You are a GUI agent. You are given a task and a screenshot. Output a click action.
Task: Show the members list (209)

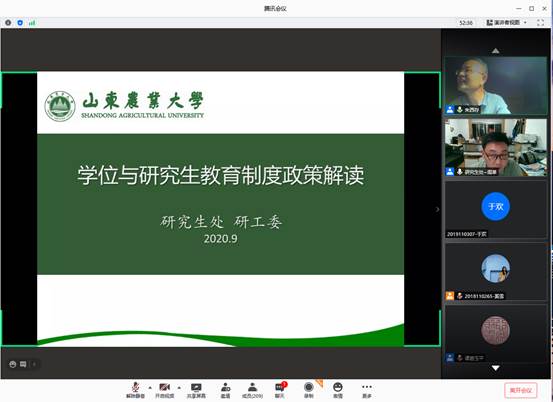coord(252,390)
